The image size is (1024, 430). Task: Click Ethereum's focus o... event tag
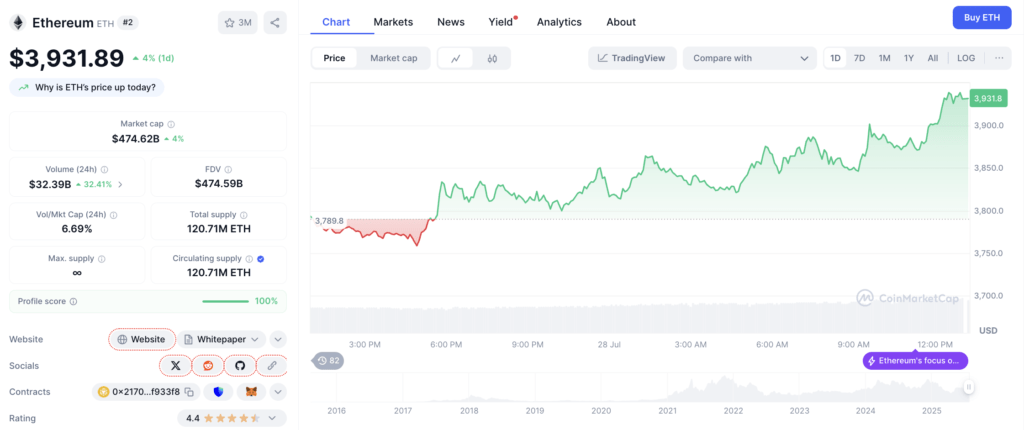tap(915, 361)
